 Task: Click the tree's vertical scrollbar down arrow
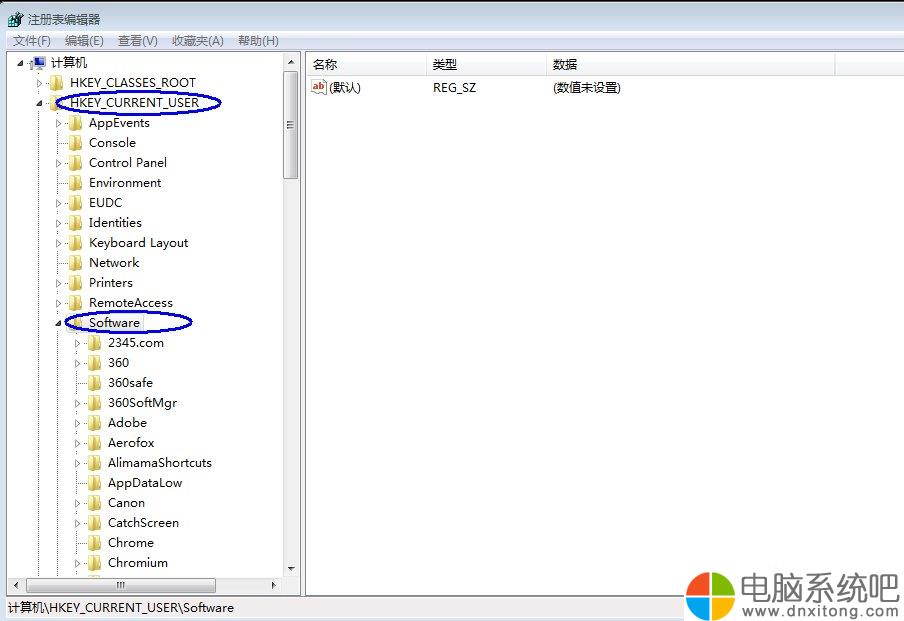click(290, 568)
